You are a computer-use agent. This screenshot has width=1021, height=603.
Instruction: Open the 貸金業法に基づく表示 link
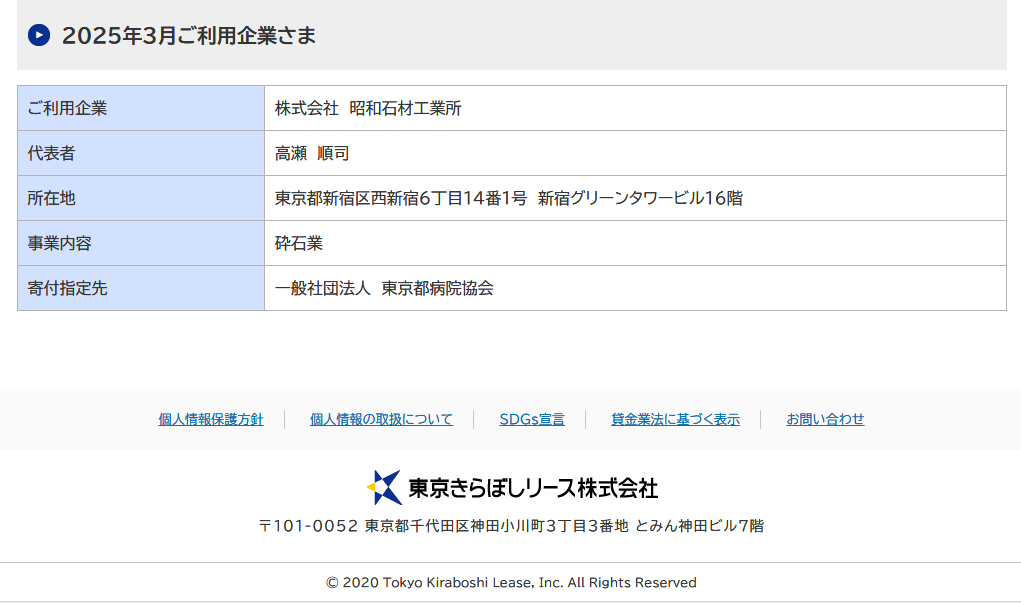click(x=675, y=419)
